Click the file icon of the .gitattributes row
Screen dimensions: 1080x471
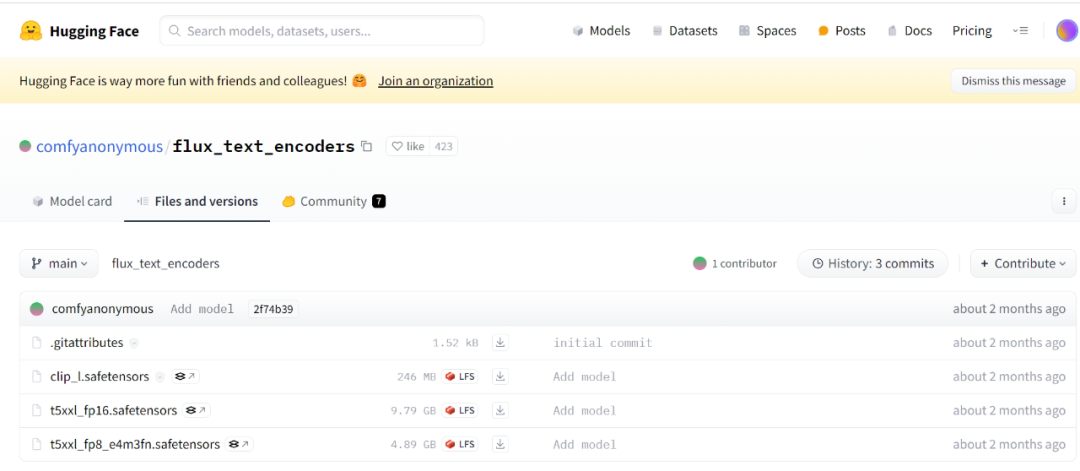pos(37,342)
